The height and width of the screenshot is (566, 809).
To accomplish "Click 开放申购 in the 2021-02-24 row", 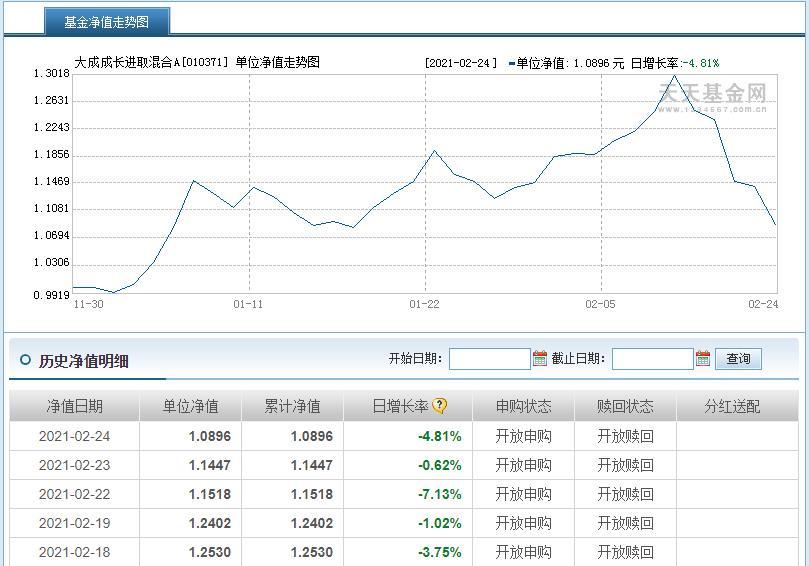I will coord(523,436).
